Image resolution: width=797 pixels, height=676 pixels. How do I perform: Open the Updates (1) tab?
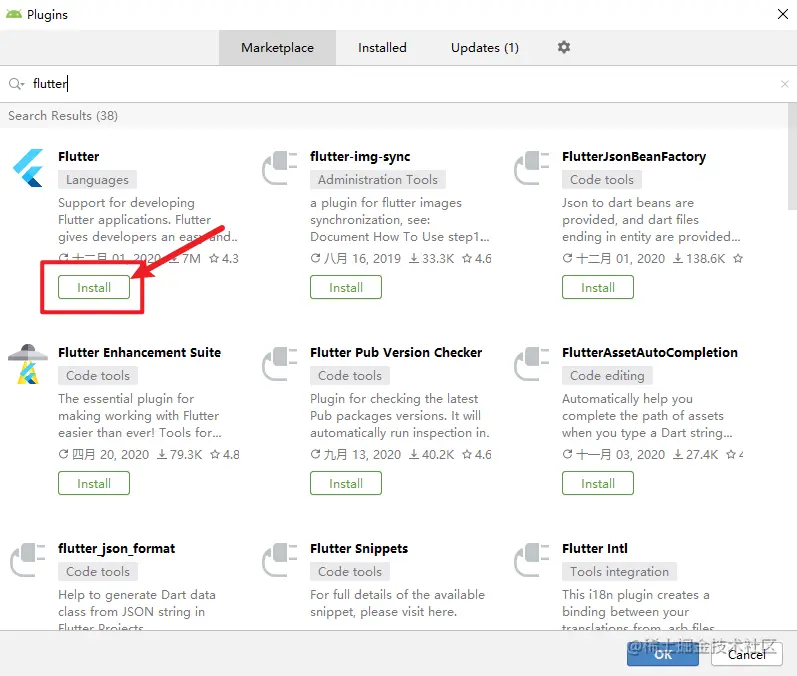coord(485,48)
